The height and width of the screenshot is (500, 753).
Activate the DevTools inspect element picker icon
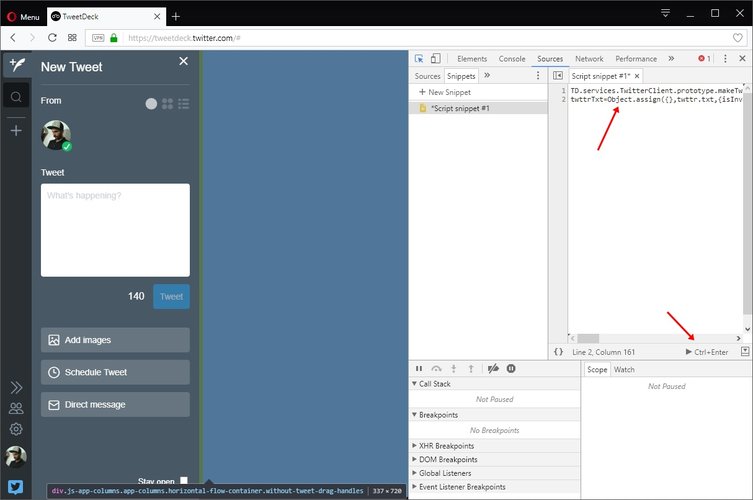pyautogui.click(x=419, y=59)
